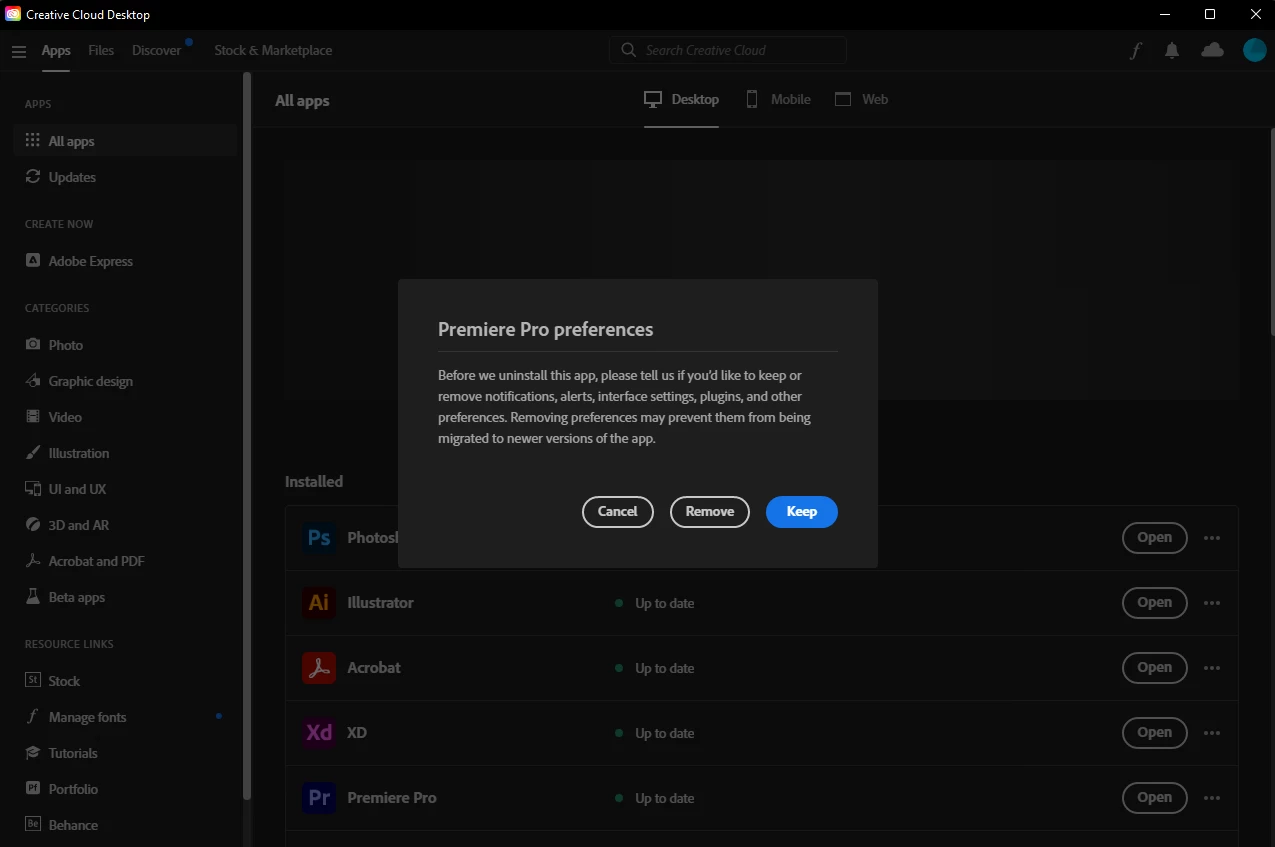
Task: Select the Desktop apps tab
Action: pyautogui.click(x=681, y=100)
